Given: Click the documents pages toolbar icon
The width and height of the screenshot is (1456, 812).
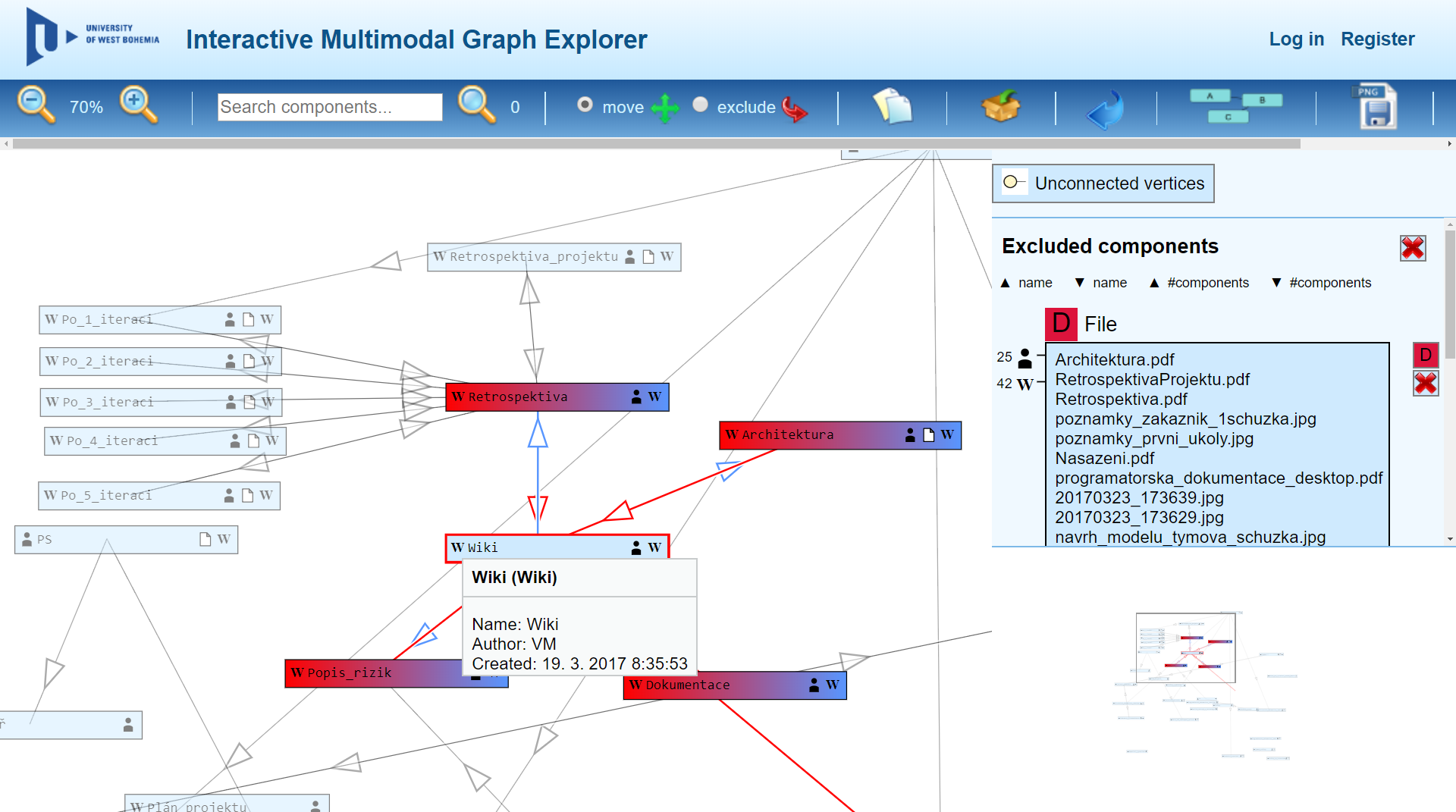Looking at the screenshot, I should click(x=893, y=106).
